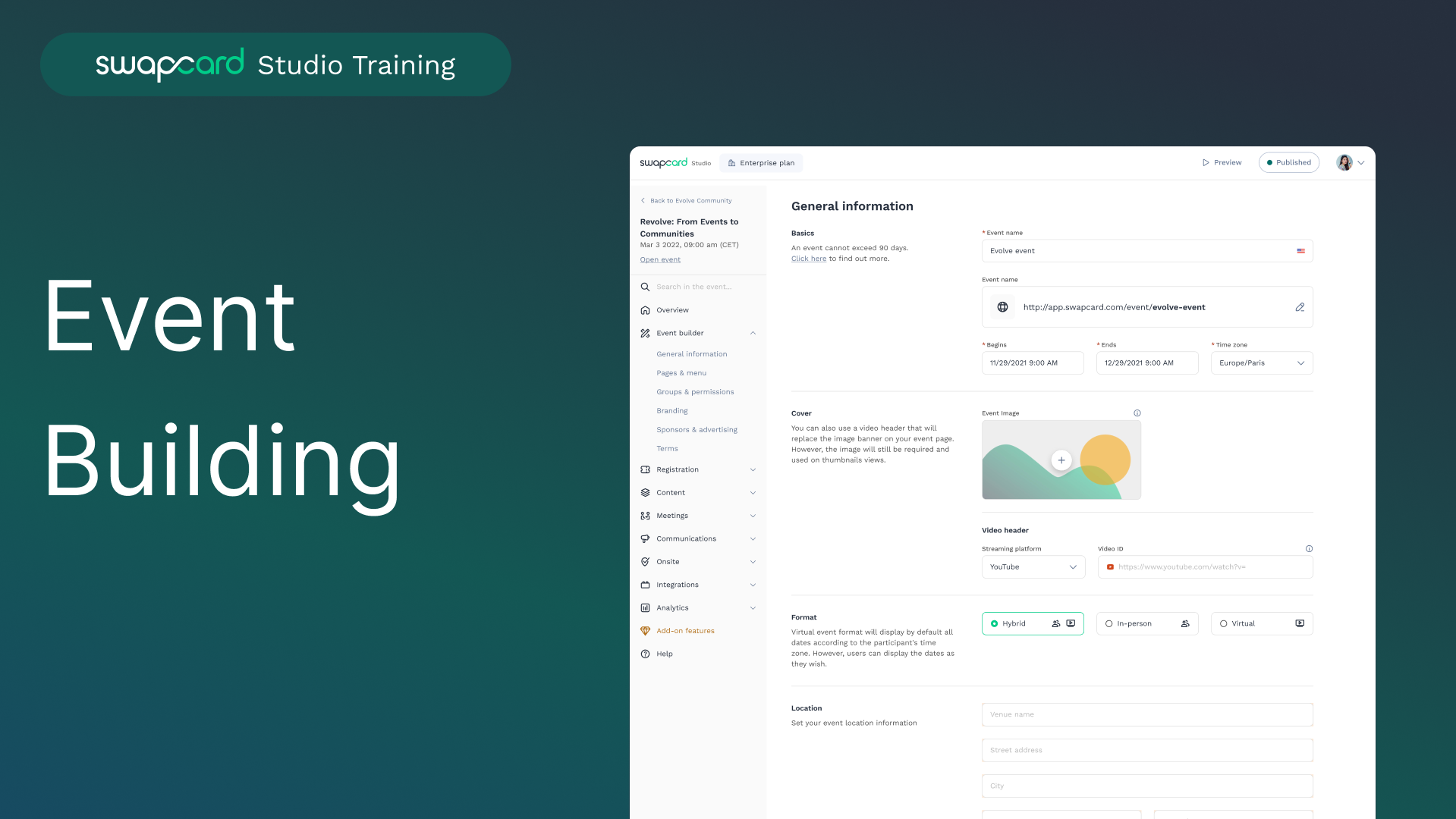Click the info icon next to Video ID
The image size is (1456, 819).
click(x=1309, y=549)
